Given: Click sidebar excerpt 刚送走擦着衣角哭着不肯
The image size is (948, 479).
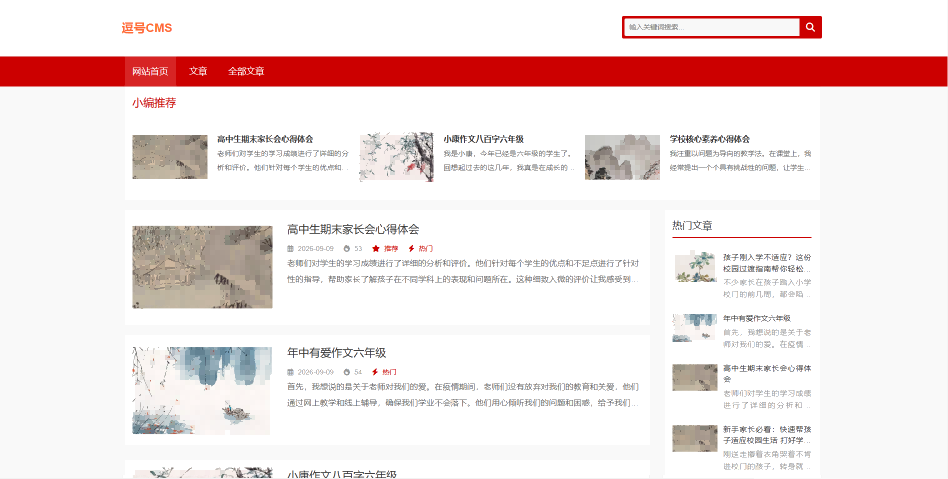Looking at the screenshot, I should [x=767, y=460].
